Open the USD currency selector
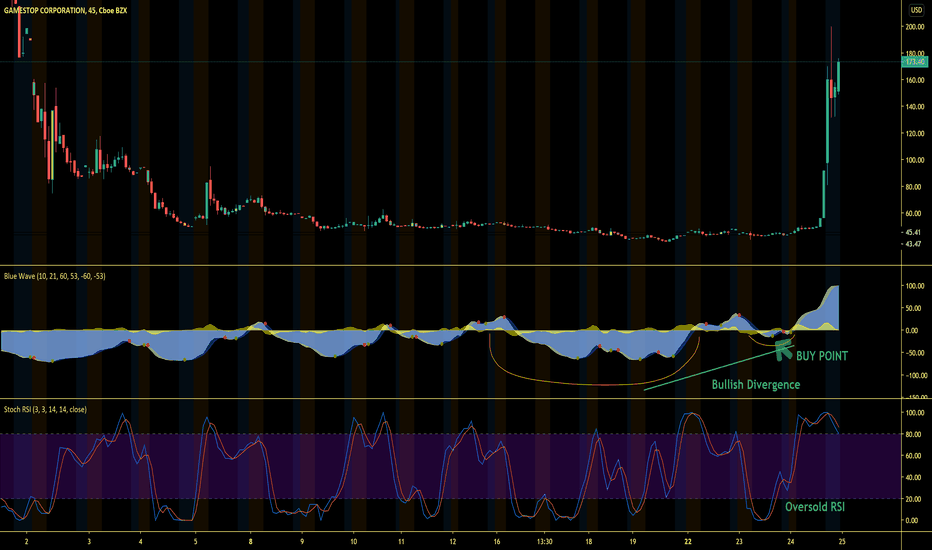This screenshot has height=550, width=932. click(917, 10)
